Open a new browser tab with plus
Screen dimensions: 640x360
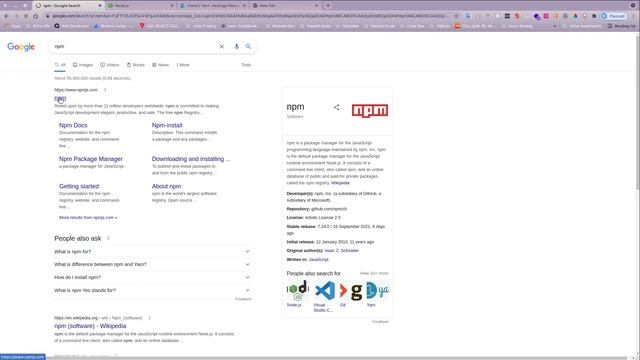[328, 6]
